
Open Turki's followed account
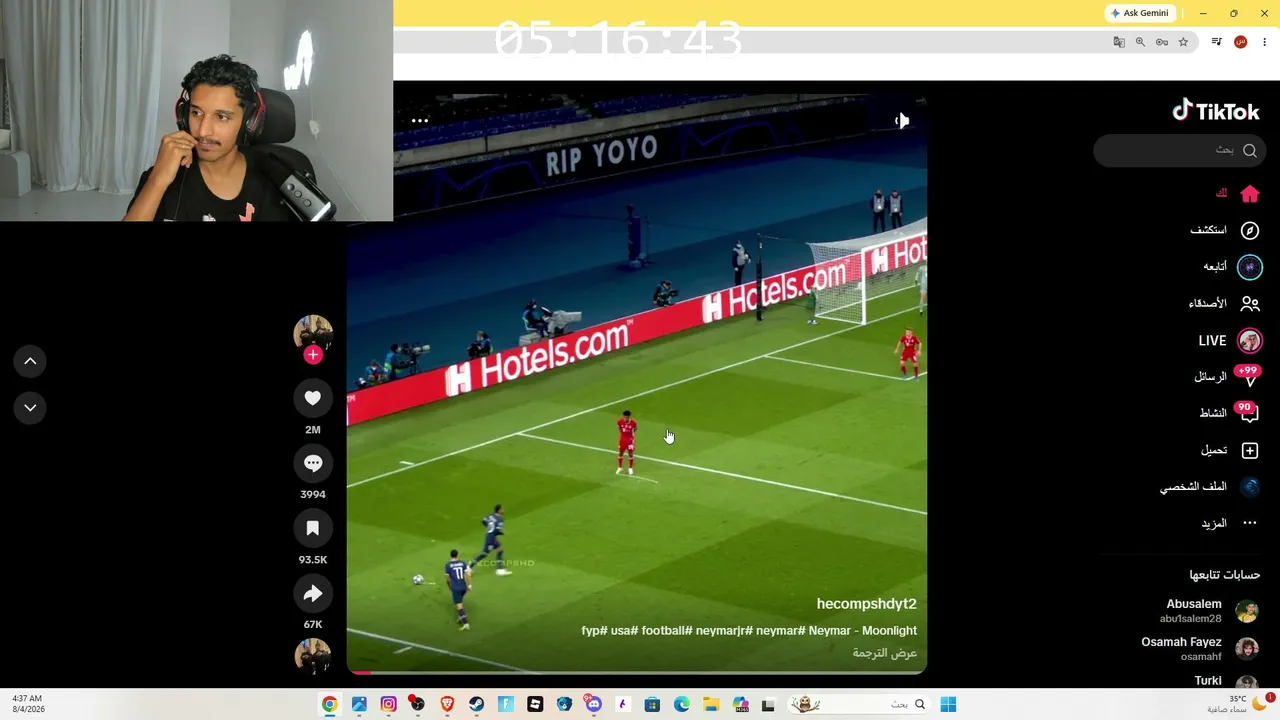tap(1226, 682)
